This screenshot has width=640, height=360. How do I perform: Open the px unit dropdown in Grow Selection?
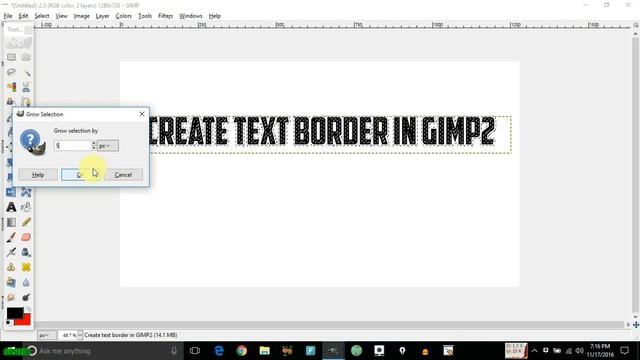point(108,146)
